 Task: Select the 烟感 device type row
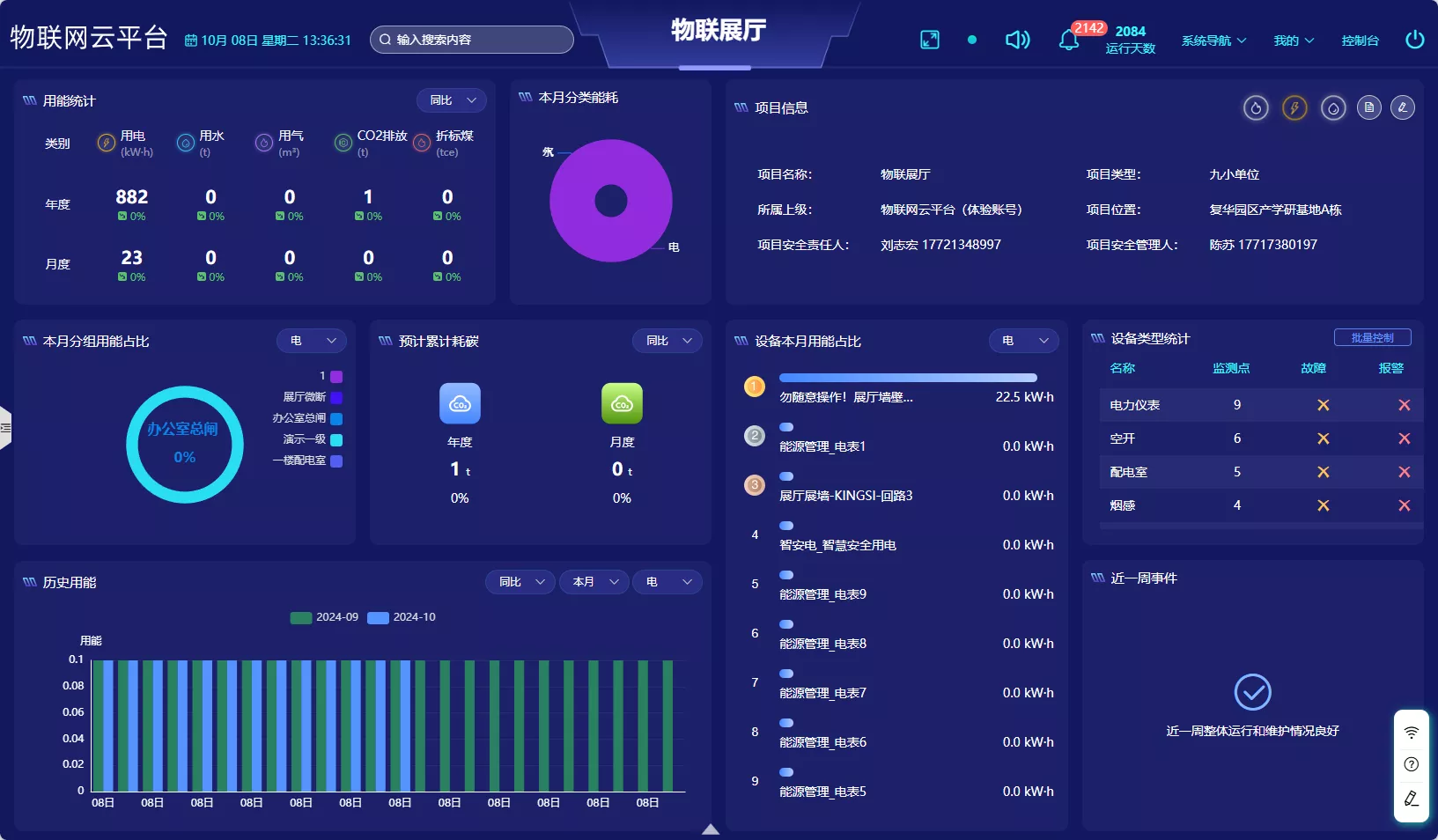point(1261,505)
